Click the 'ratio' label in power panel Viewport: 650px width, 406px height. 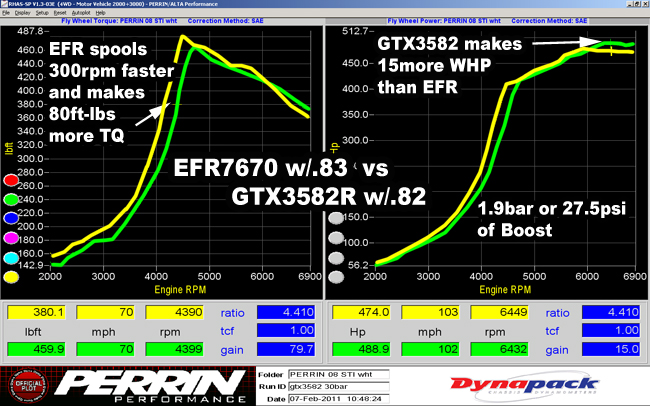coord(557,313)
